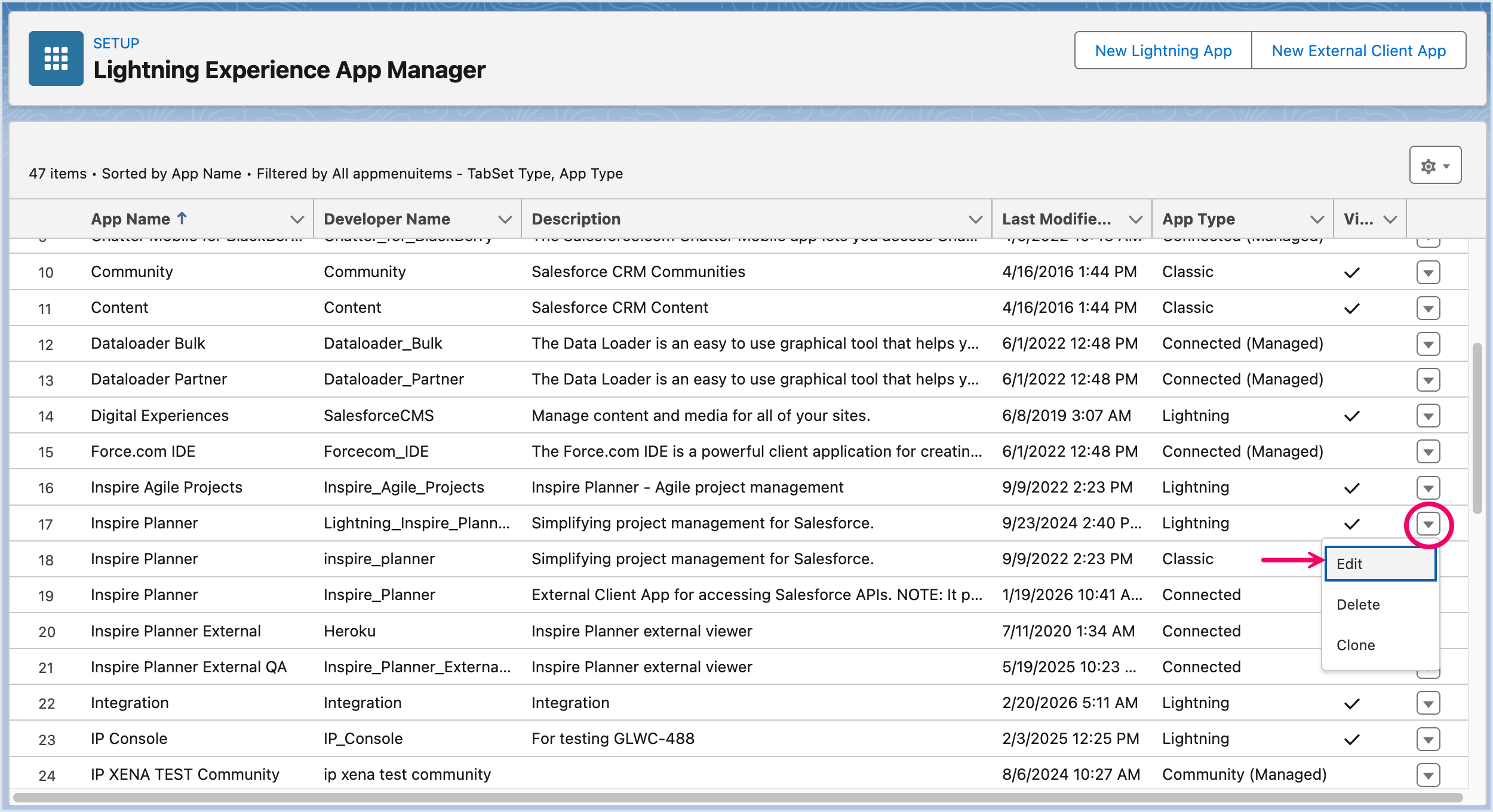Click the App Manager grid icon

[x=56, y=59]
